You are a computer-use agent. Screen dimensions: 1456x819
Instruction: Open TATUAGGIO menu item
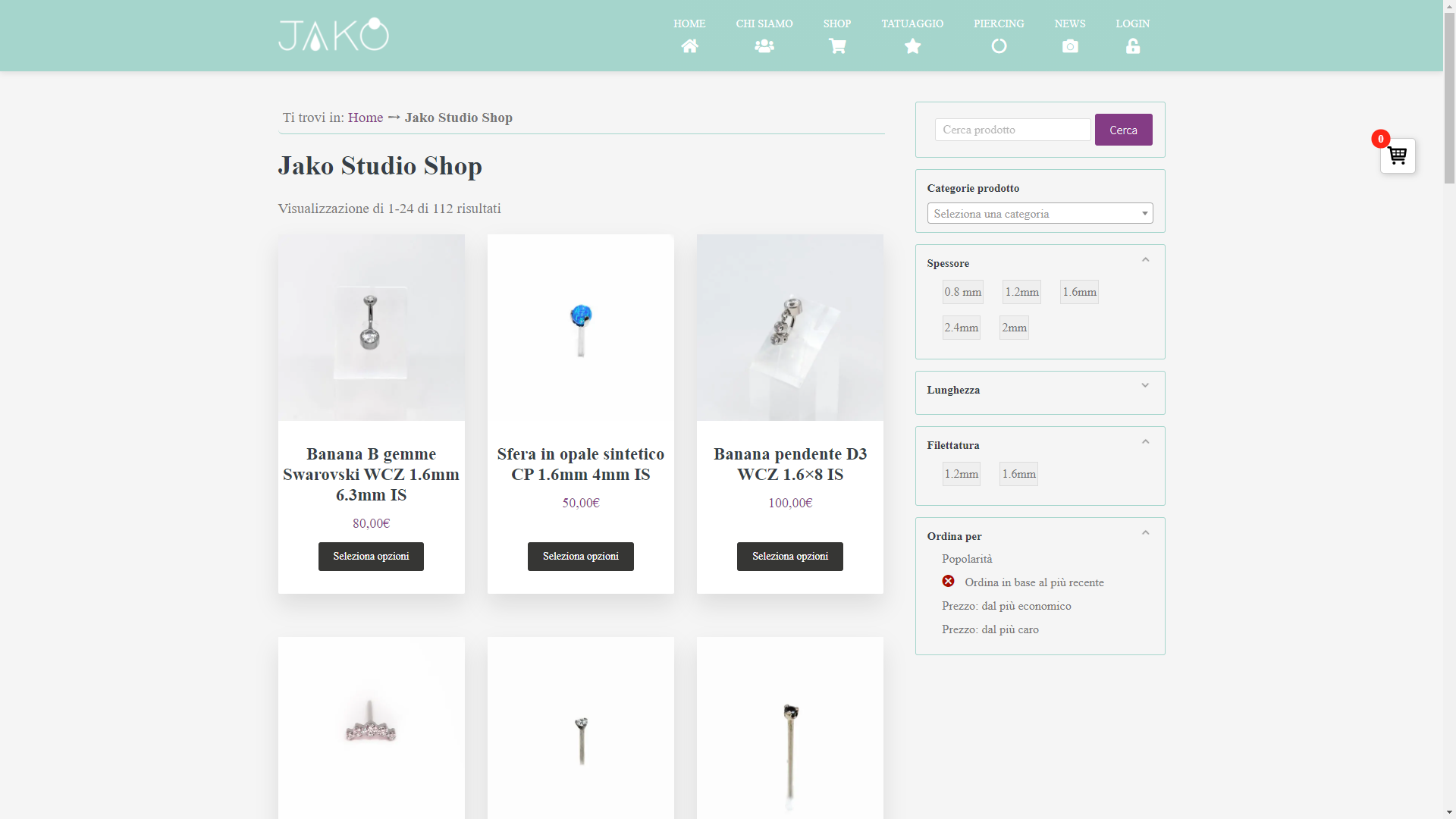click(x=912, y=24)
